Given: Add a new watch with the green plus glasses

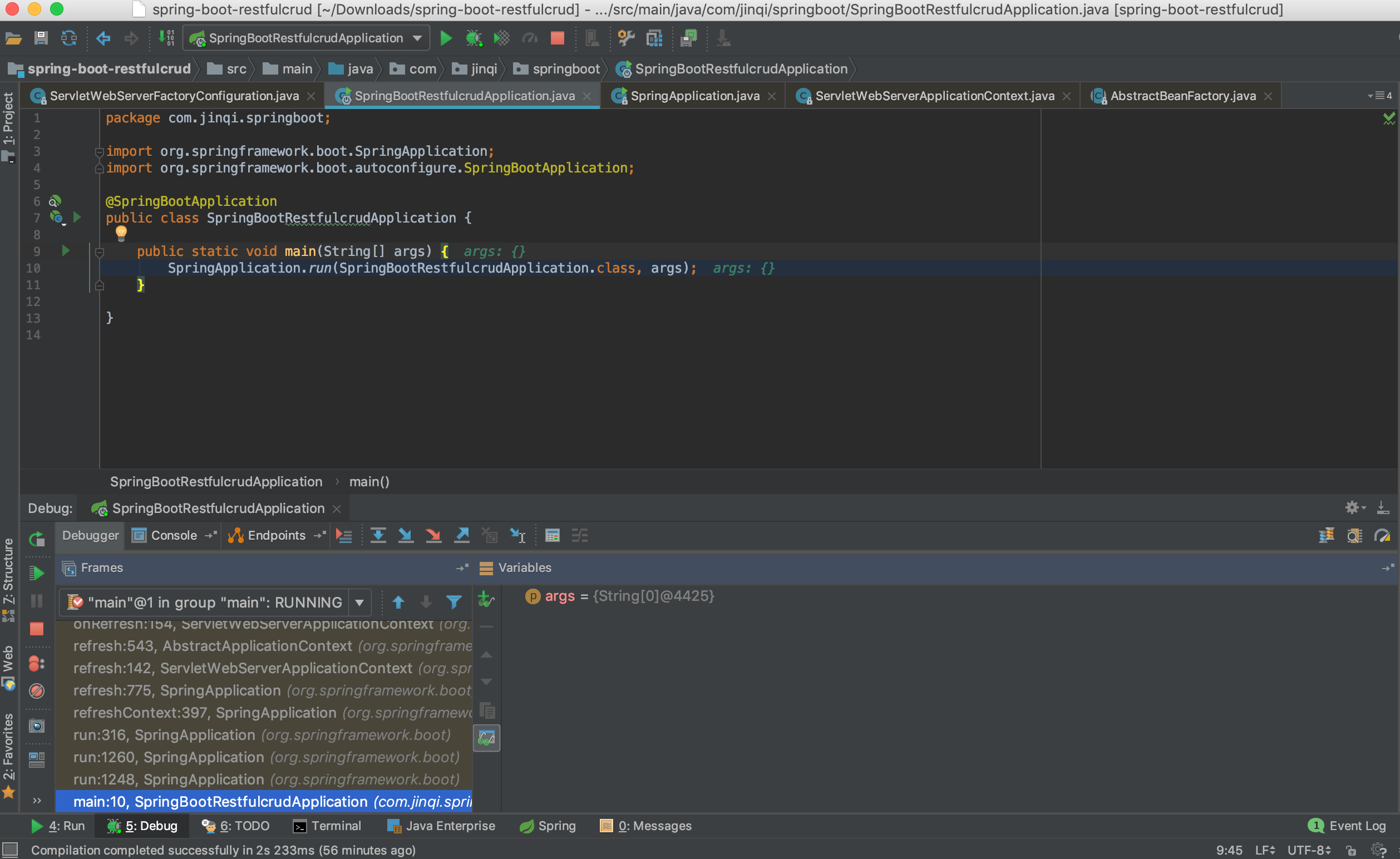Looking at the screenshot, I should click(486, 599).
